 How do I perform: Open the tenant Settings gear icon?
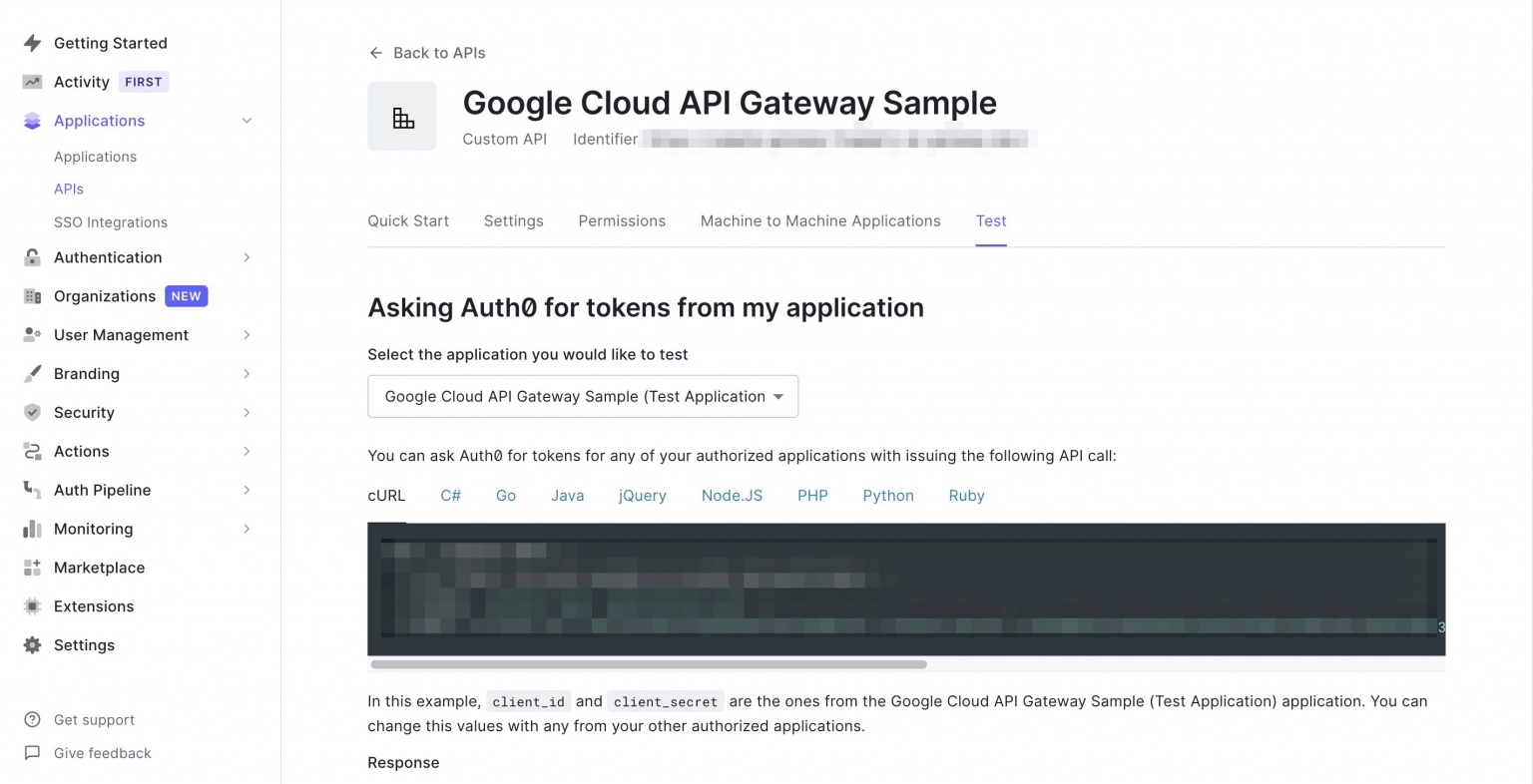(32, 645)
